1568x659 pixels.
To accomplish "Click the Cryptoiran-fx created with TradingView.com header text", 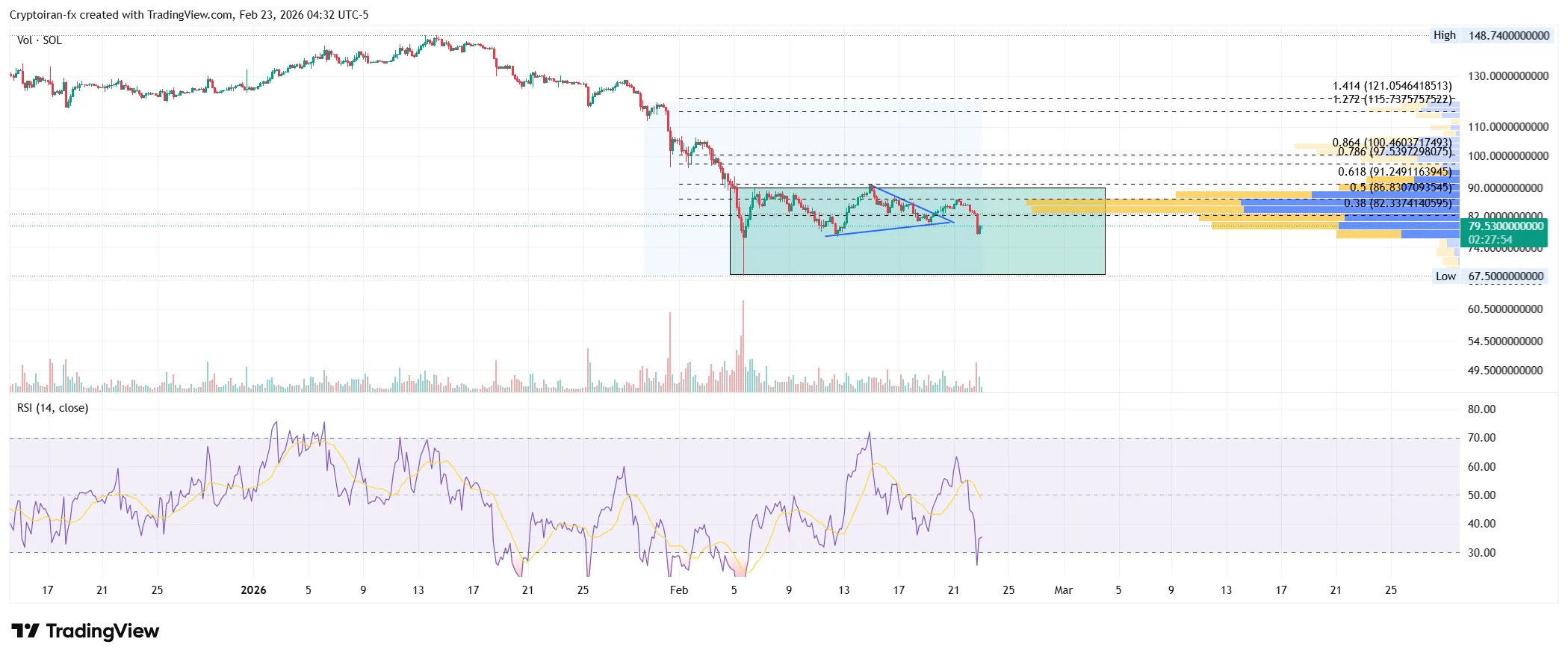I will [188, 15].
